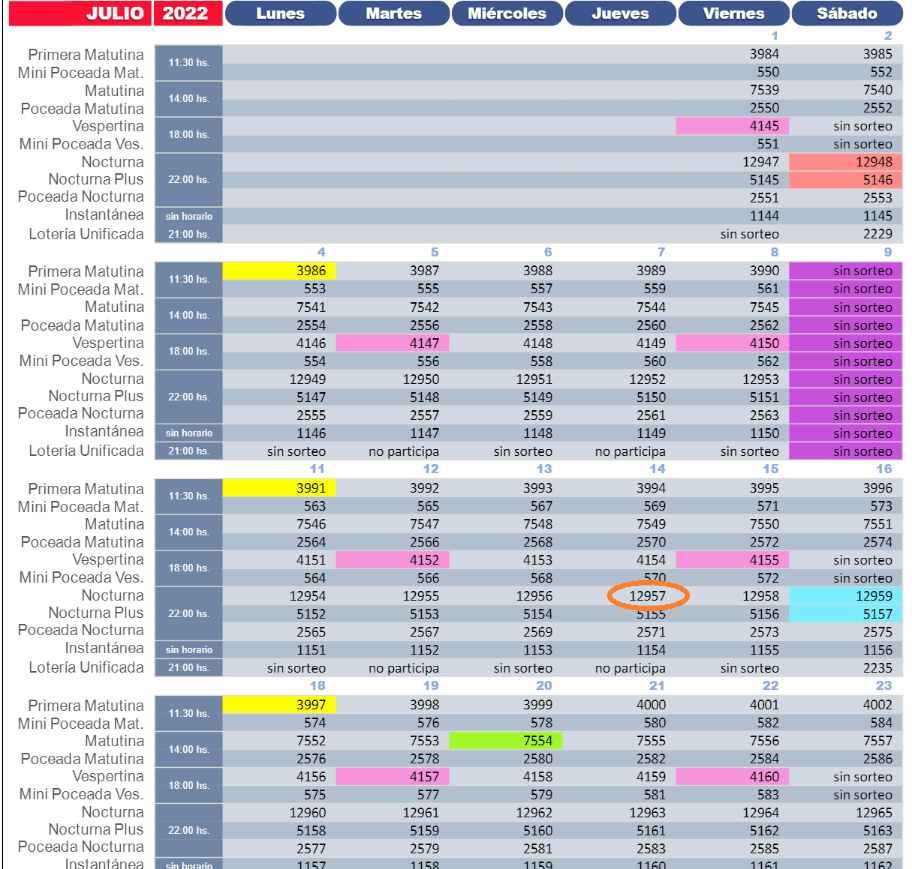Viewport: 912px width, 869px height.
Task: Click the orange-circled 12957 Nocturna number
Action: 648,596
